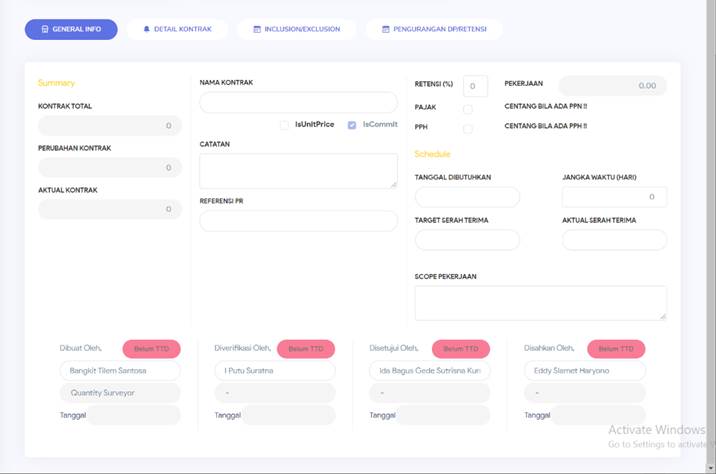716x474 pixels.
Task: Go to Pengurangan DP/Retensi tab
Action: 434,30
